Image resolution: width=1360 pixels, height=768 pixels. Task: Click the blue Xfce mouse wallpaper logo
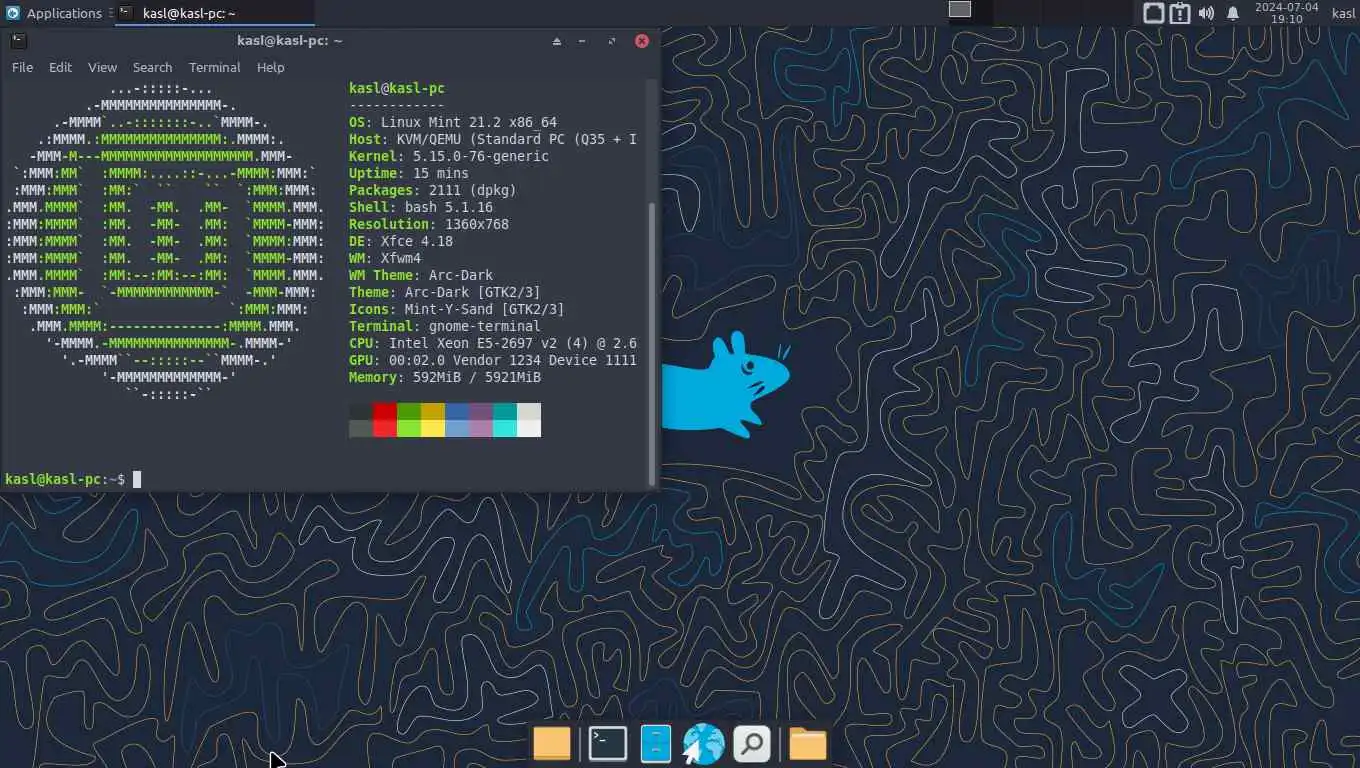(725, 385)
